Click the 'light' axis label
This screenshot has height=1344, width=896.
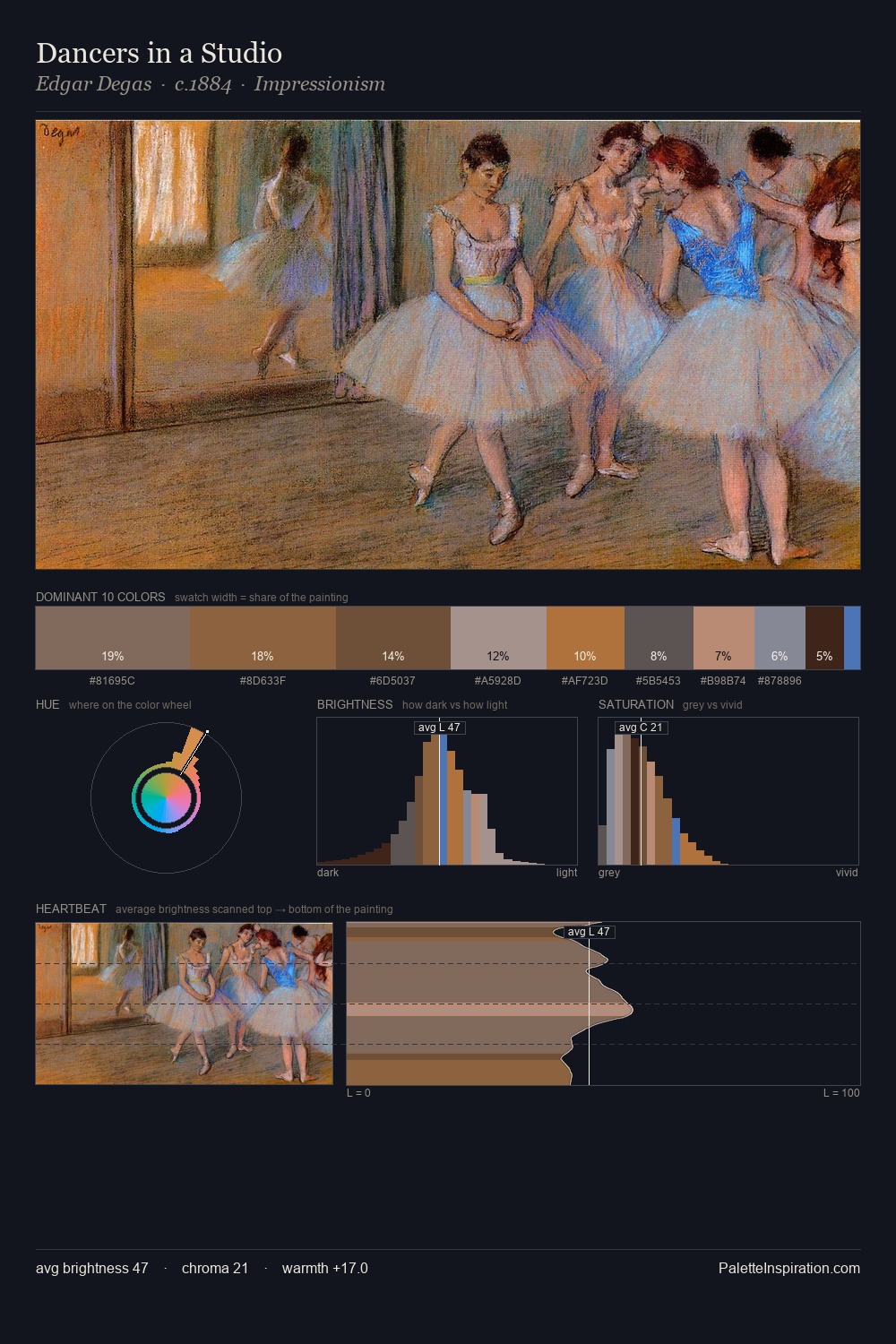tap(566, 873)
